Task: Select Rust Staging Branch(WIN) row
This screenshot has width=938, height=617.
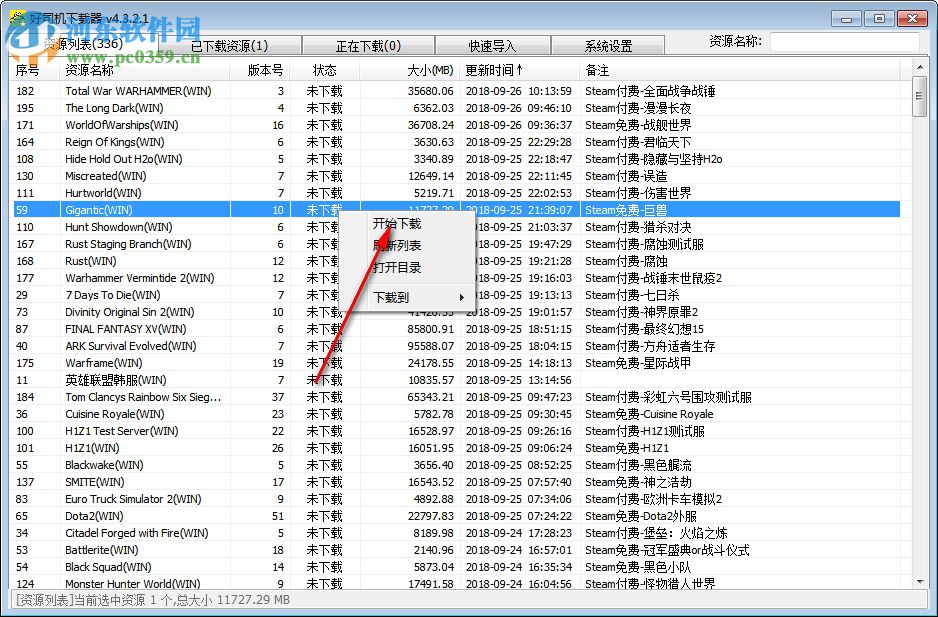Action: pyautogui.click(x=455, y=244)
